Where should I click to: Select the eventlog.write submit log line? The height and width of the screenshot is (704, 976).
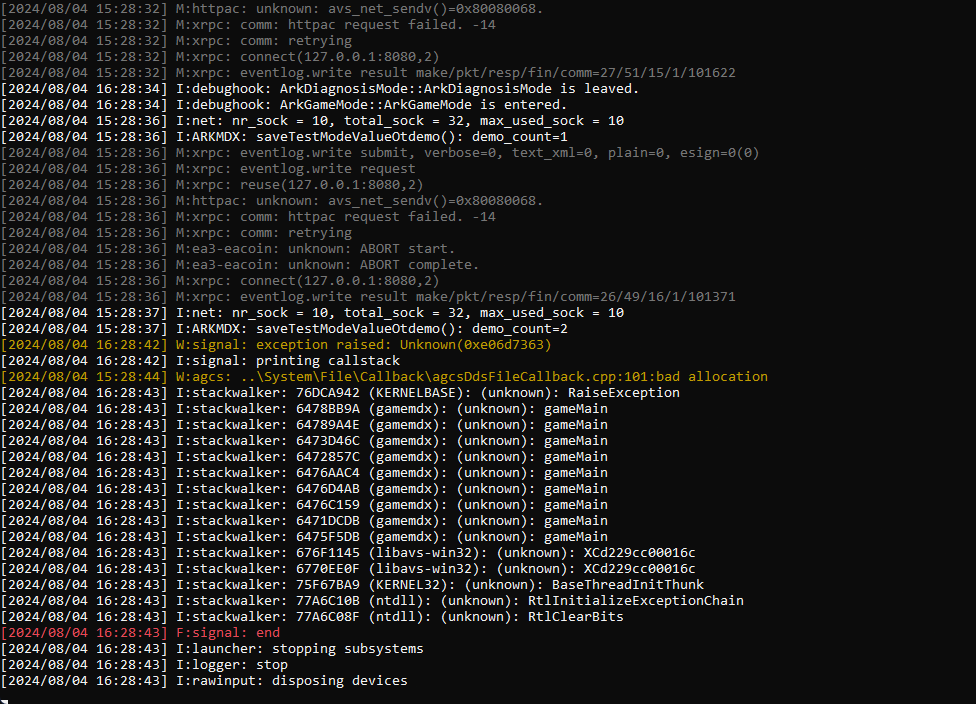coord(467,153)
